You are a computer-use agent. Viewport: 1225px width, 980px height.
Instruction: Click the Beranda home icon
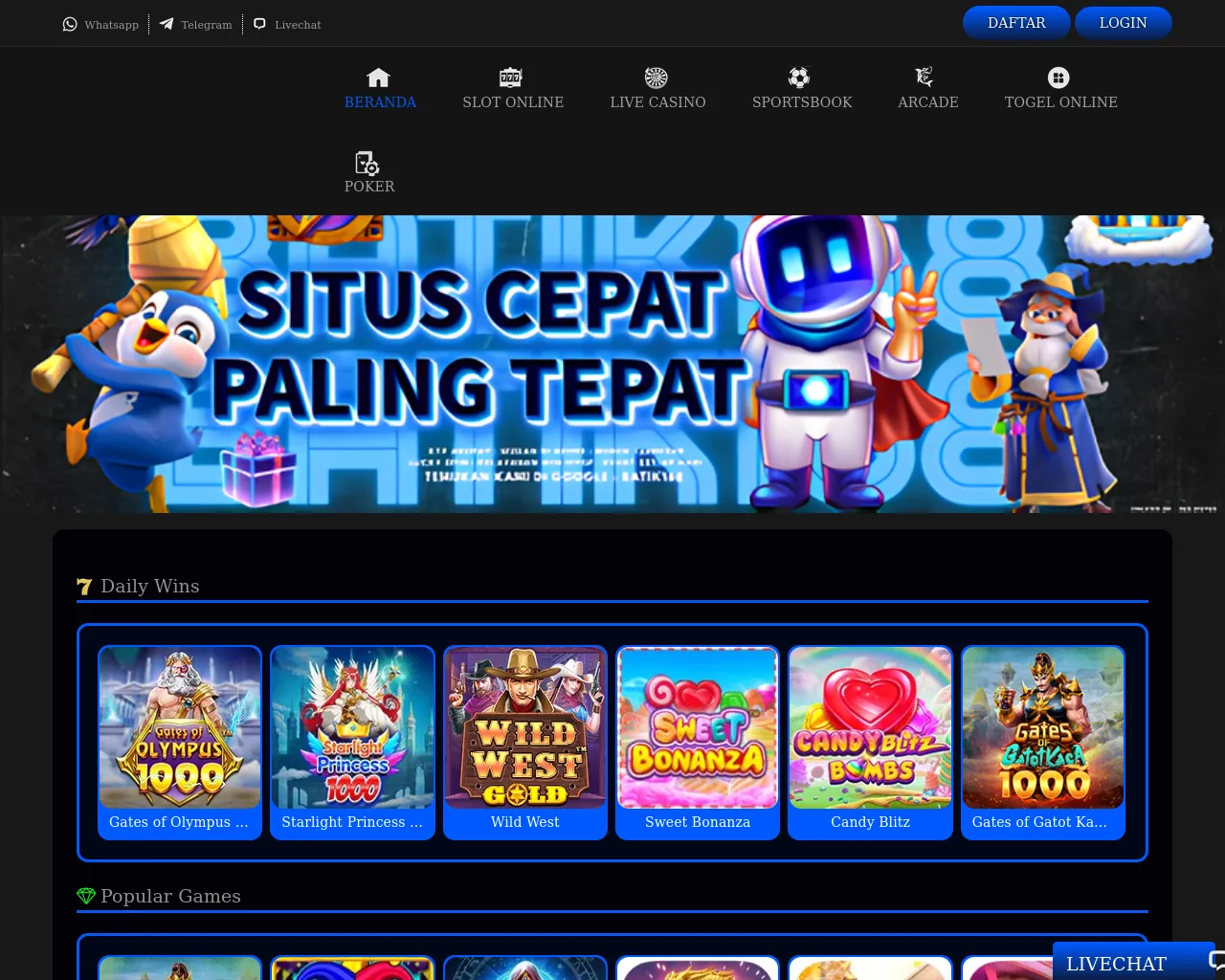tap(379, 78)
